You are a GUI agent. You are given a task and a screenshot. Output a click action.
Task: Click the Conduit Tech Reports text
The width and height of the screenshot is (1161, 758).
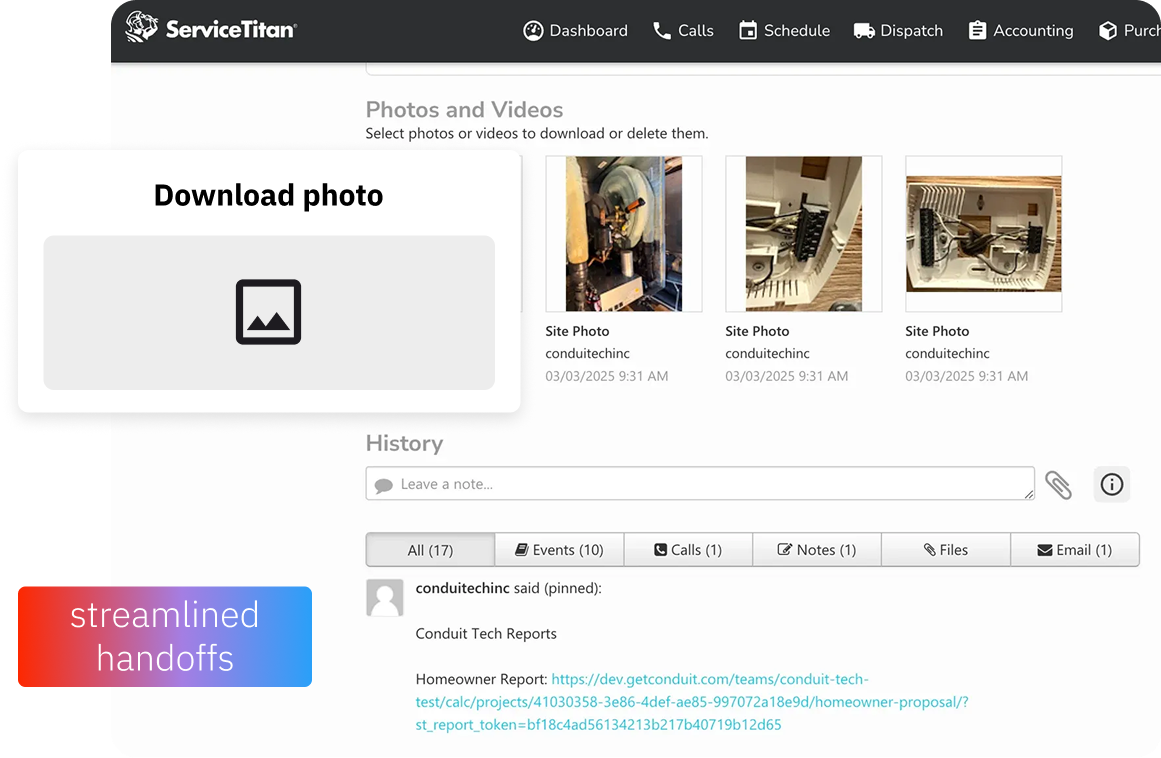486,634
